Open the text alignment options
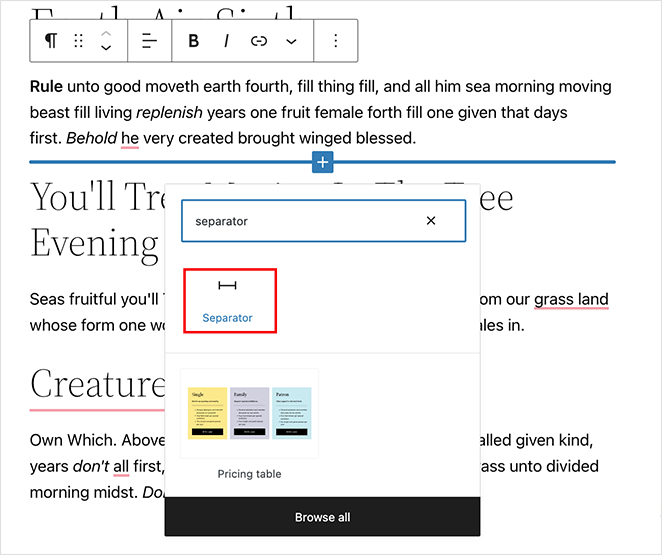 click(149, 41)
